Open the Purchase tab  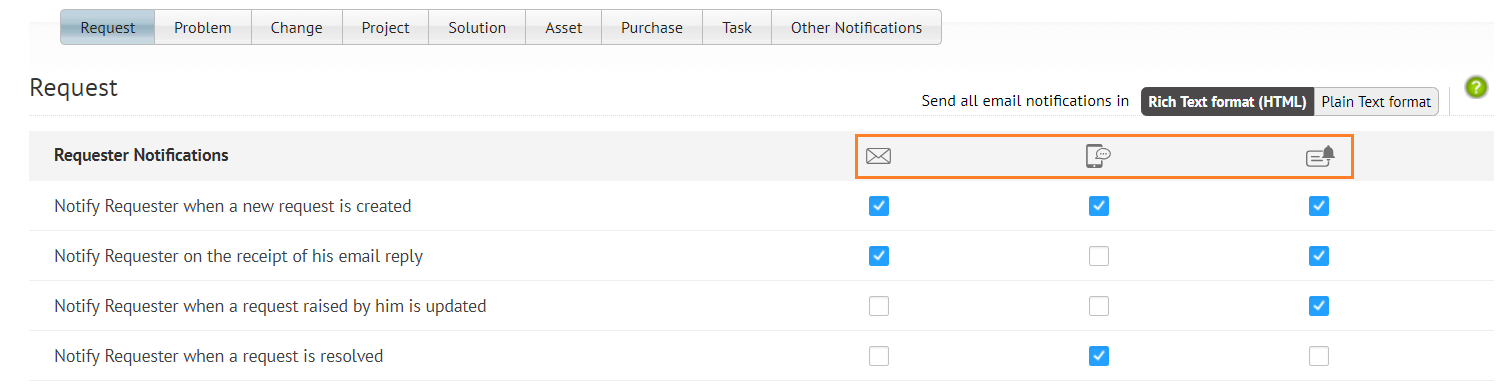click(x=652, y=28)
